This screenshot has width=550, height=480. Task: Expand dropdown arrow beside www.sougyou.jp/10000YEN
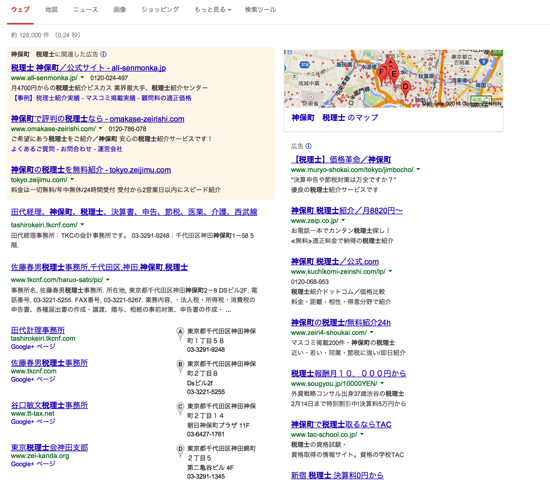tap(382, 383)
